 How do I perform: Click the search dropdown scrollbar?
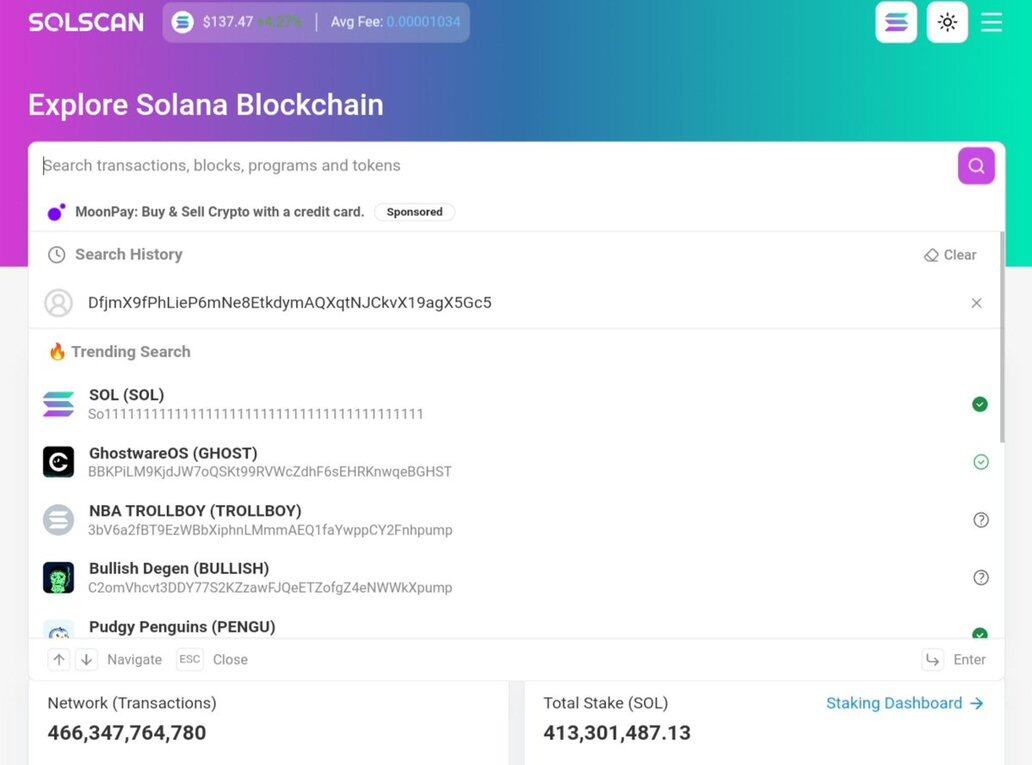1002,335
